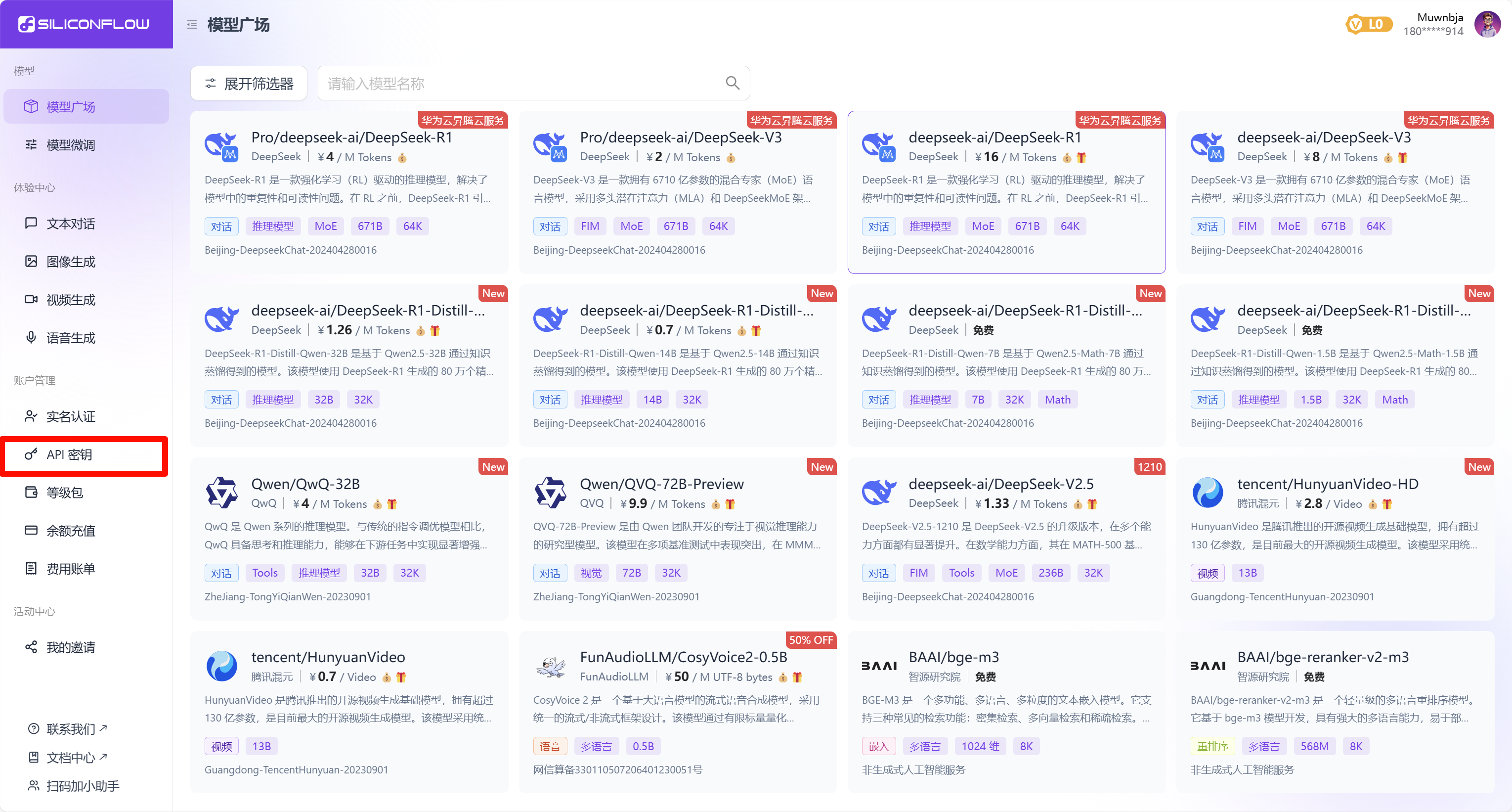Open 等级包 in the sidebar

[x=86, y=492]
